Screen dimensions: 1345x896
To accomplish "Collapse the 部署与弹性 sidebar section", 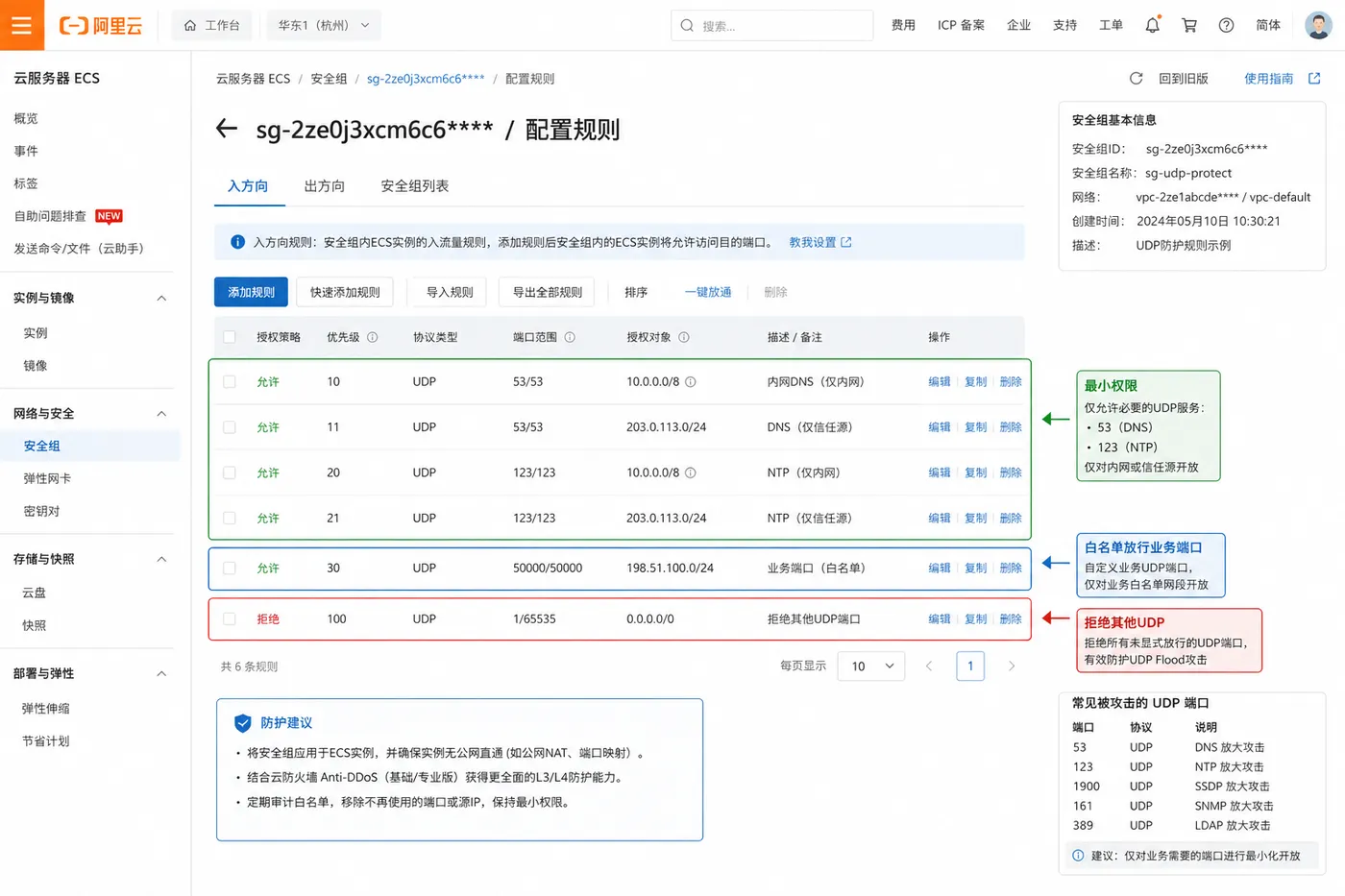I will coord(161,673).
